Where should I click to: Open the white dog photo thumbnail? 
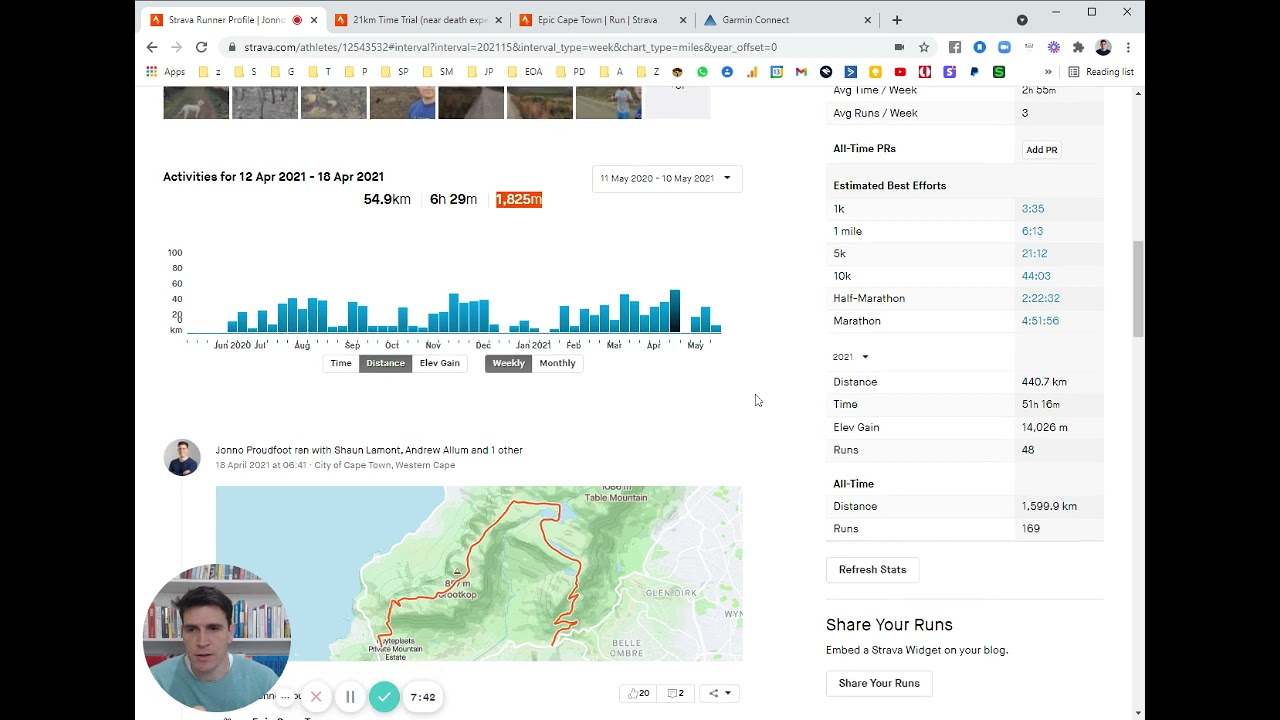pos(196,103)
